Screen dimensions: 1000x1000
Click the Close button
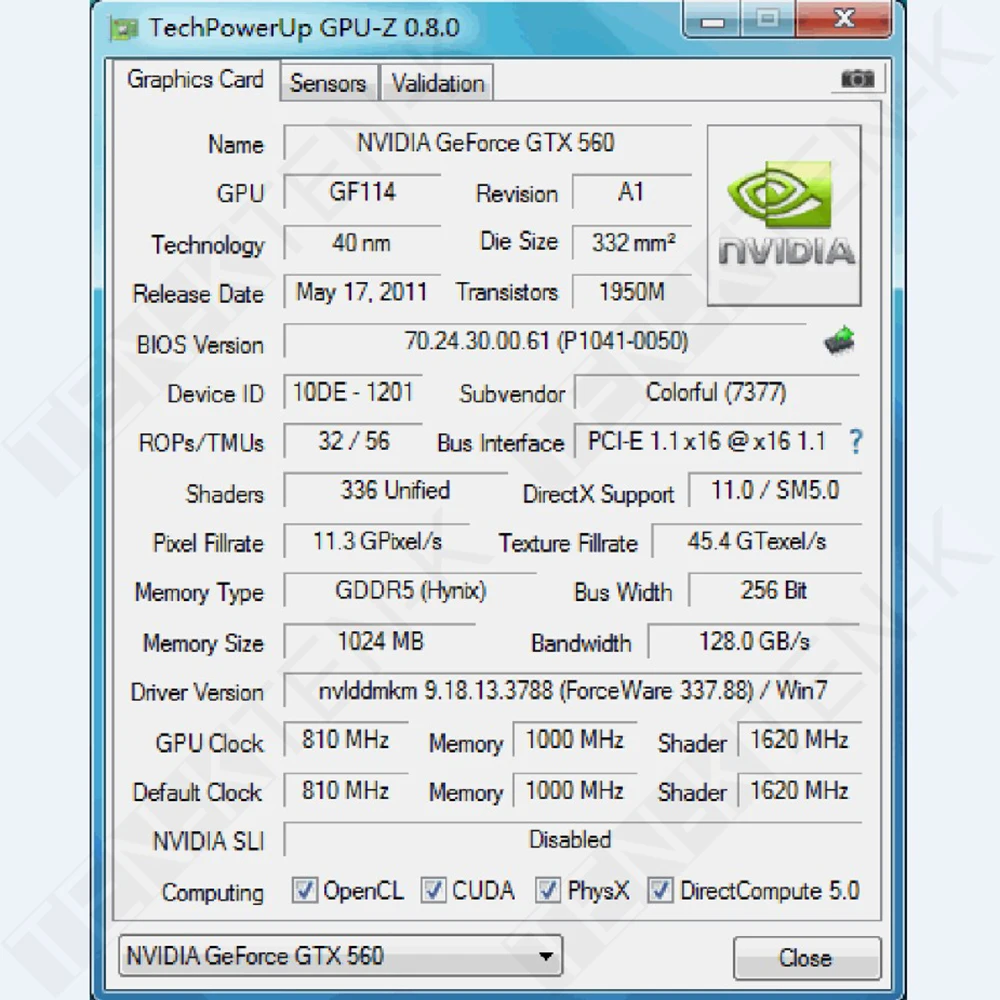click(x=807, y=957)
